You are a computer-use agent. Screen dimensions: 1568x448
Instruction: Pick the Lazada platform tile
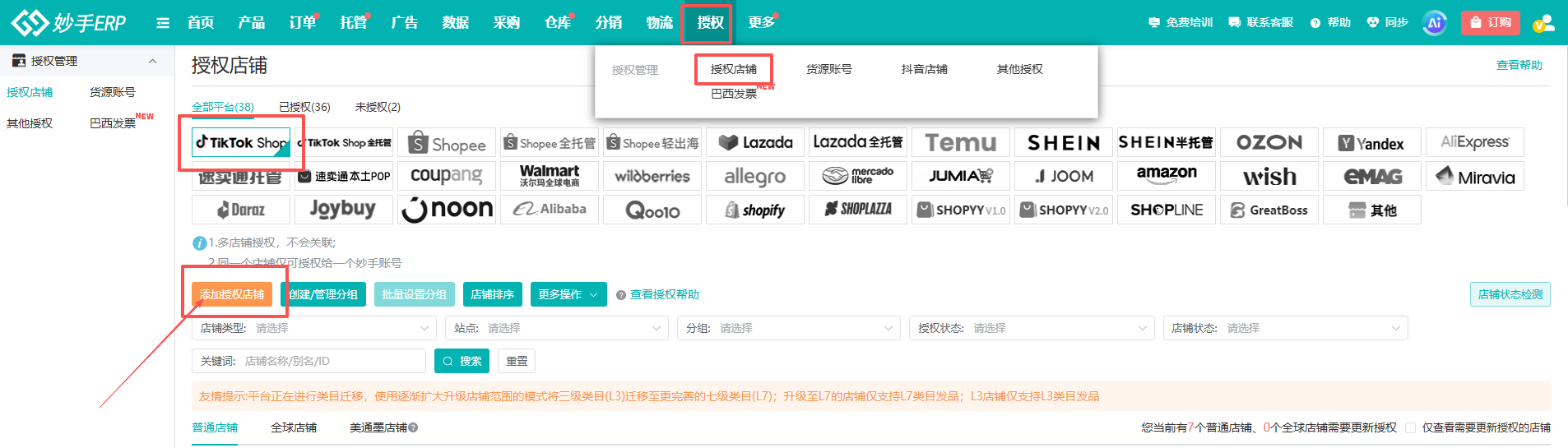point(755,142)
